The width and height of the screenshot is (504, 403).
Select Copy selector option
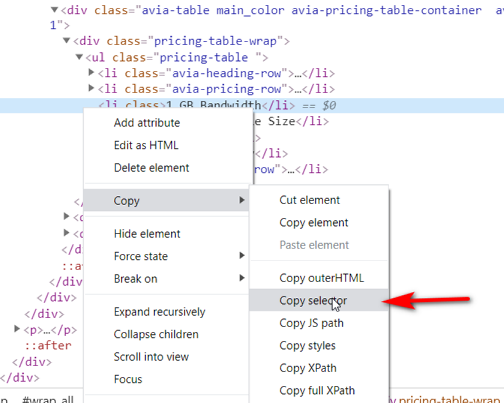319,300
